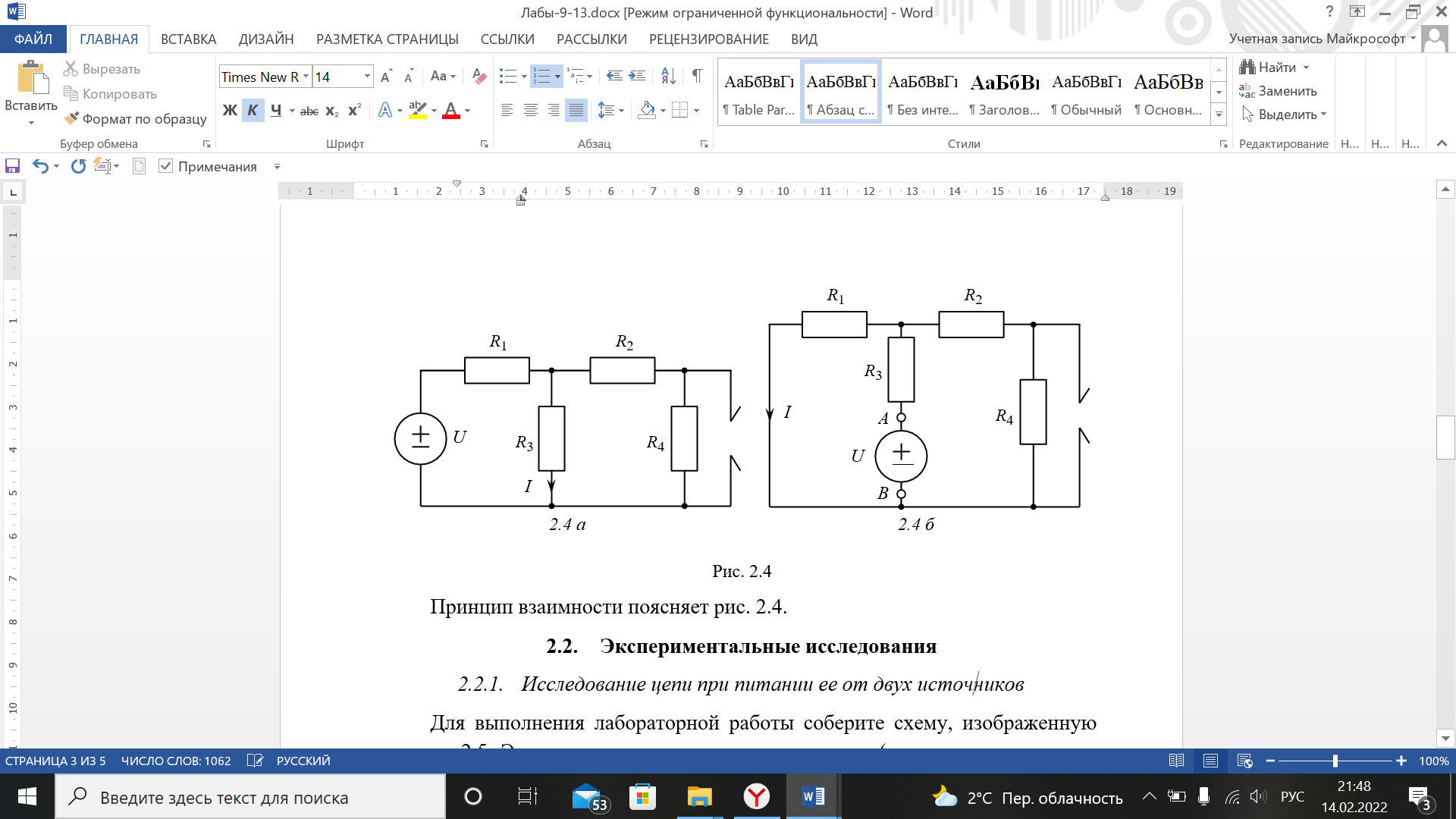Toggle Bold (Ж) formatting

(230, 111)
